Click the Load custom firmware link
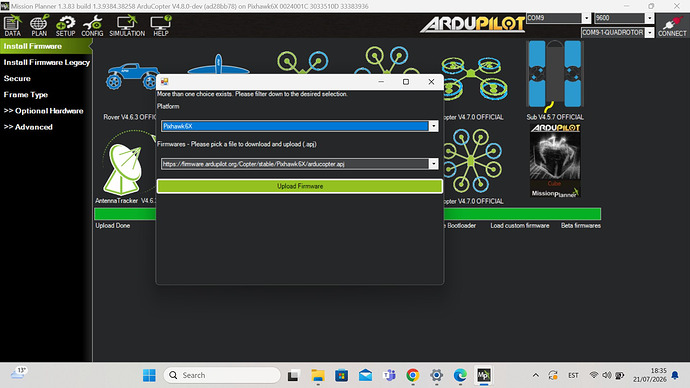Viewport: 690px width, 388px height. tap(520, 226)
